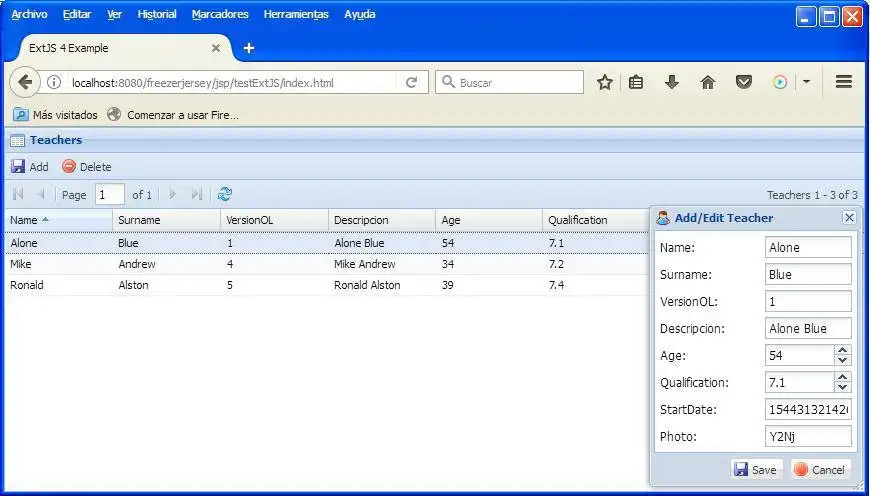Go to previous page in grid pager

(x=40, y=194)
